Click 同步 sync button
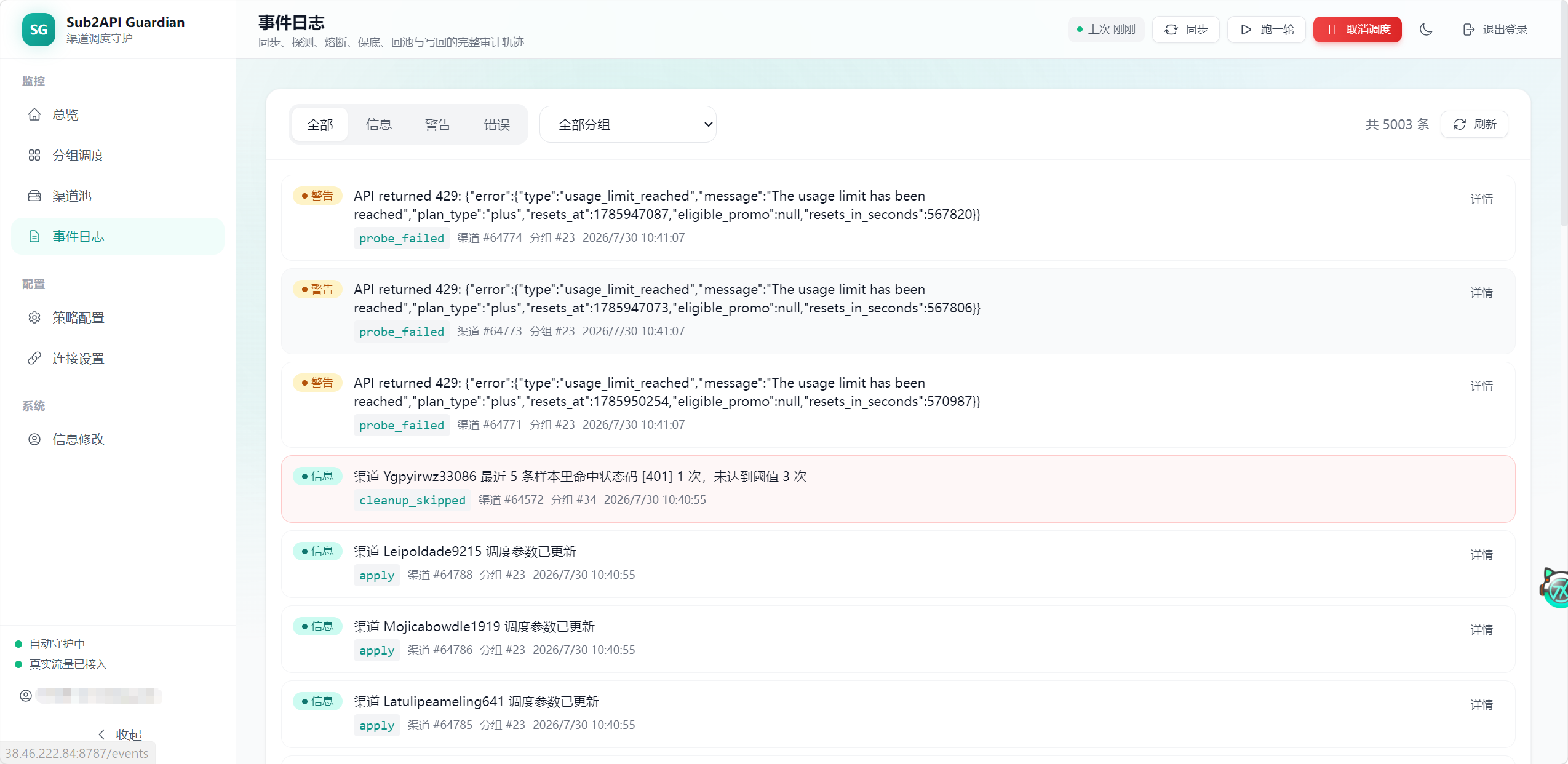Image resolution: width=1568 pixels, height=764 pixels. click(x=1186, y=30)
